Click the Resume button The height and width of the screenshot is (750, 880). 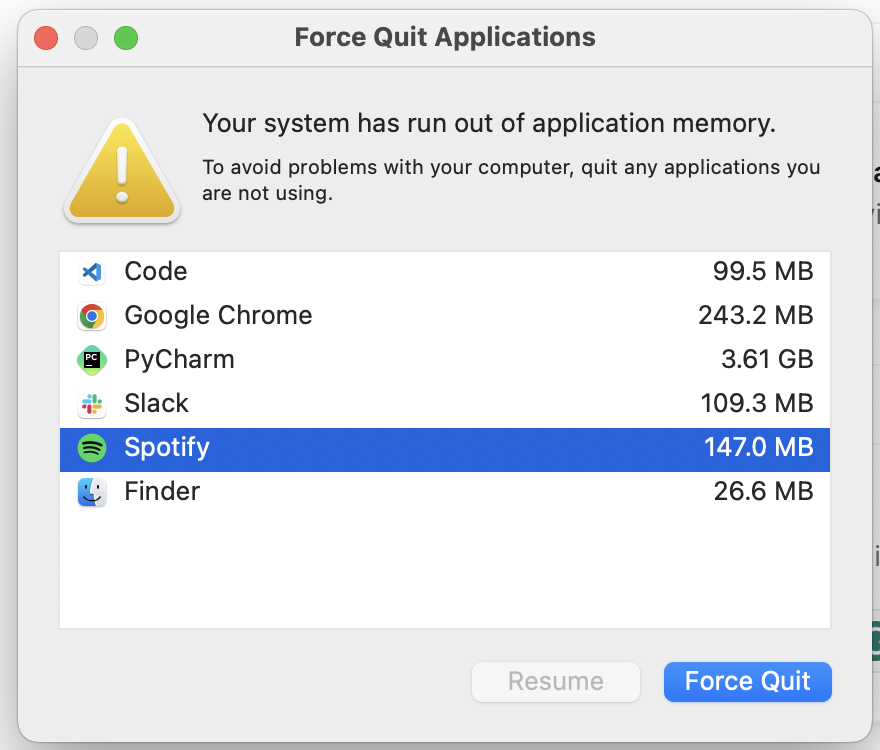point(556,682)
